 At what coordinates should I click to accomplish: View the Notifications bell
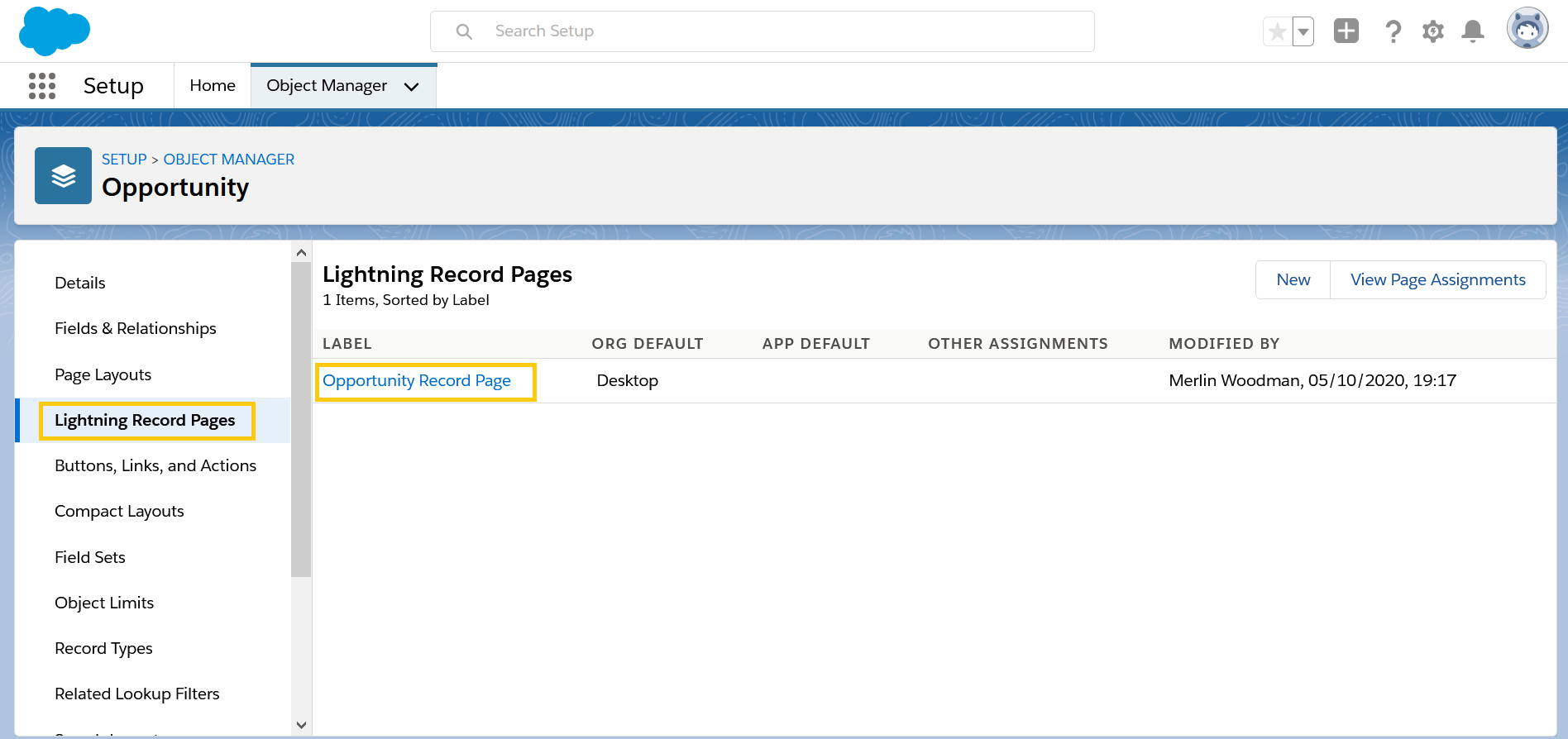[1472, 31]
